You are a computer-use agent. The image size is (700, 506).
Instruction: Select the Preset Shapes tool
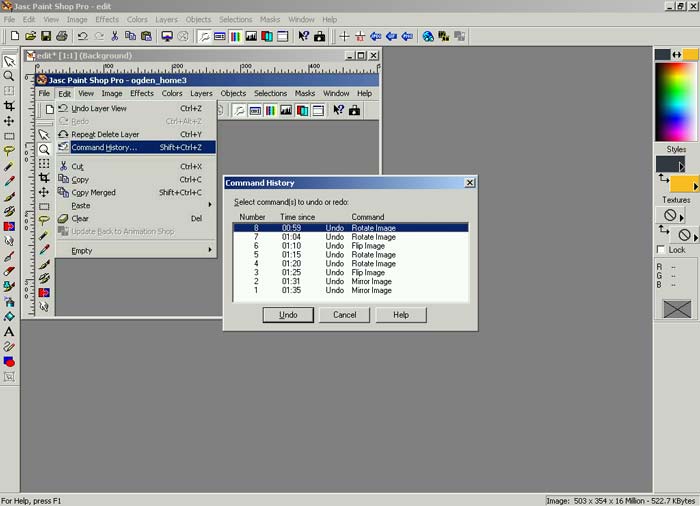pos(9,362)
